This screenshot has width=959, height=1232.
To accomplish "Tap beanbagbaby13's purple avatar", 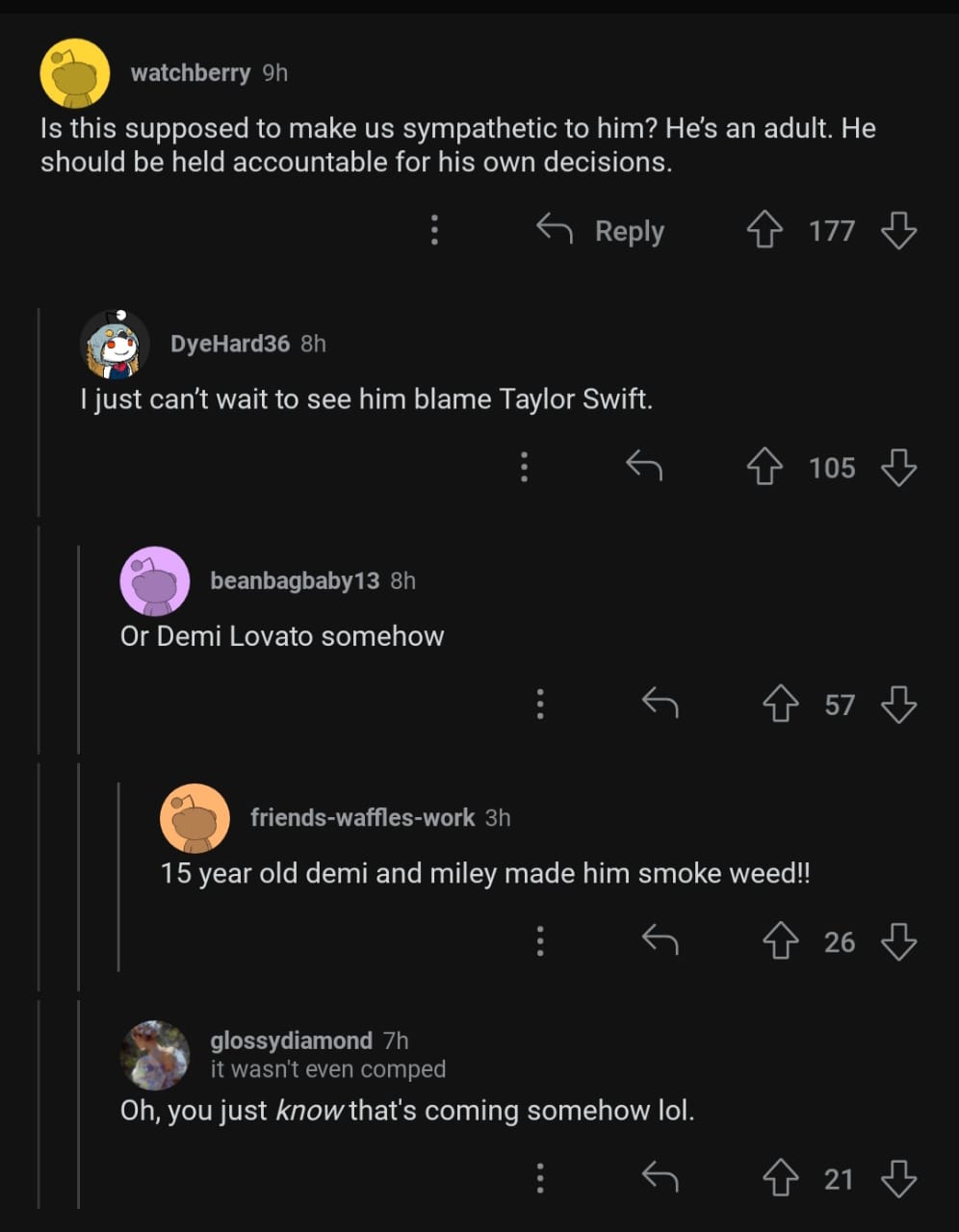I will 154,580.
